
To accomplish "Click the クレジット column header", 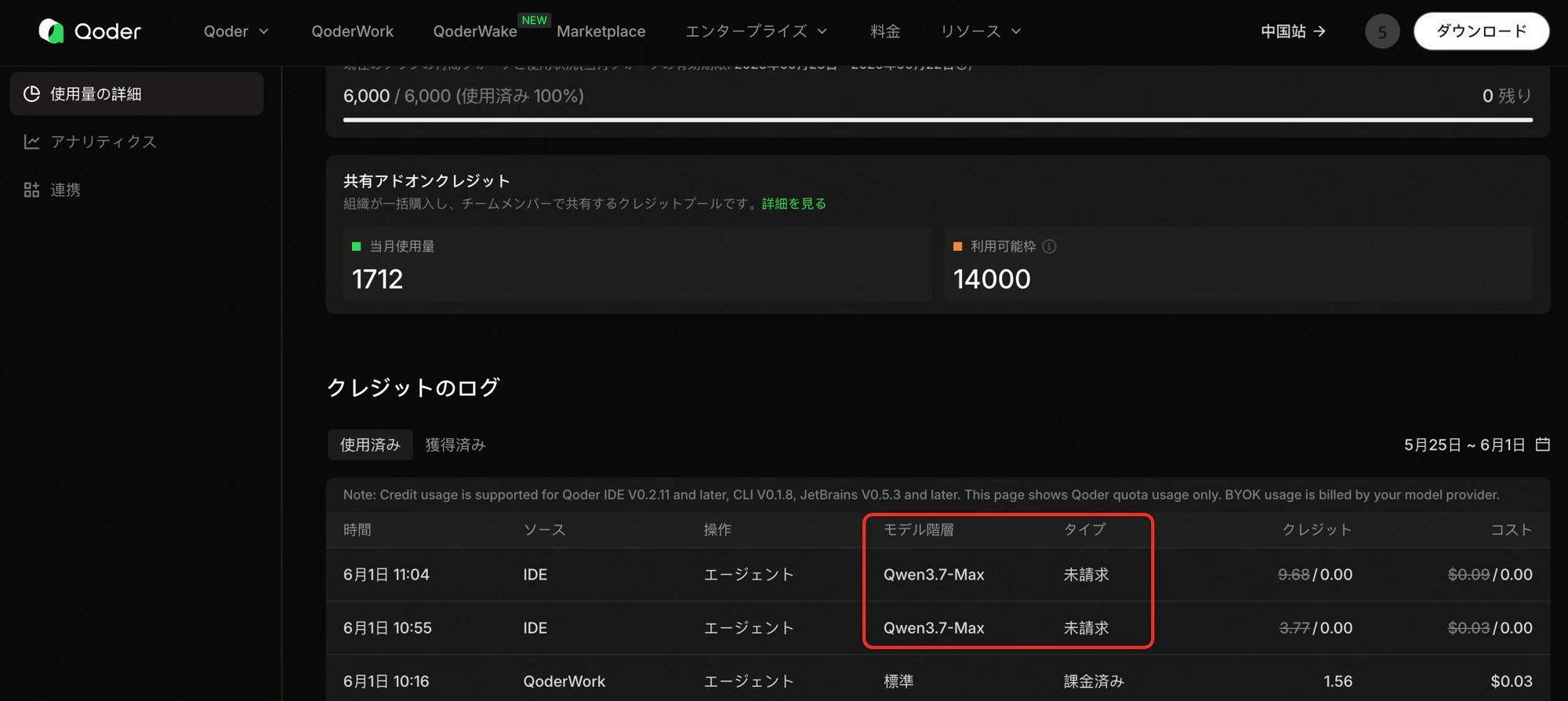I will (x=1317, y=529).
